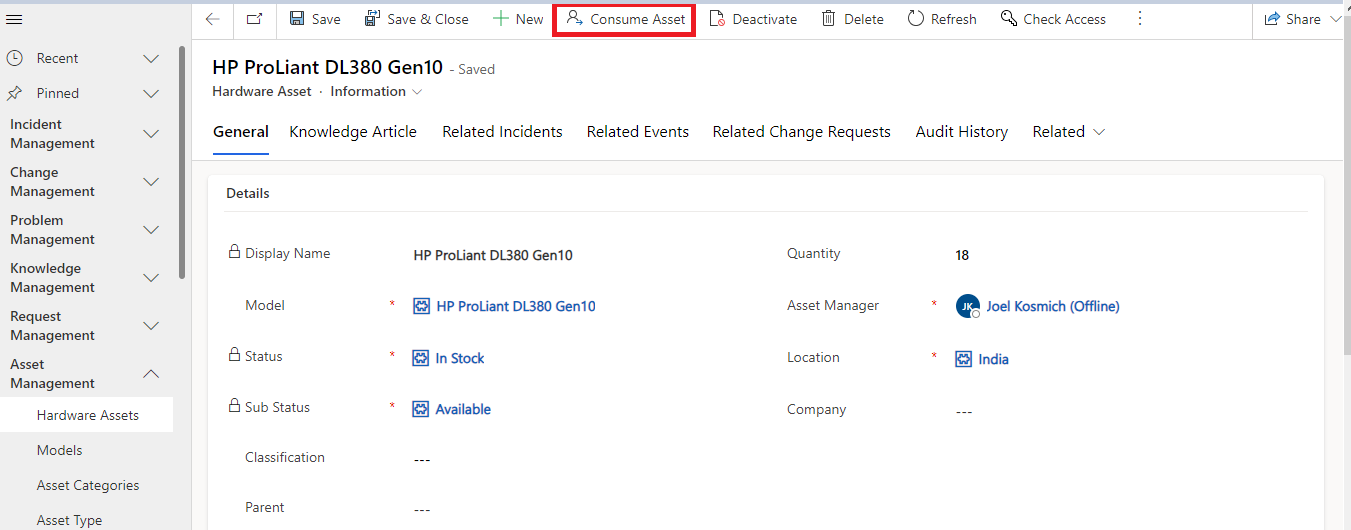This screenshot has height=530, width=1351.
Task: Switch to Related Change Requests tab
Action: coord(801,132)
